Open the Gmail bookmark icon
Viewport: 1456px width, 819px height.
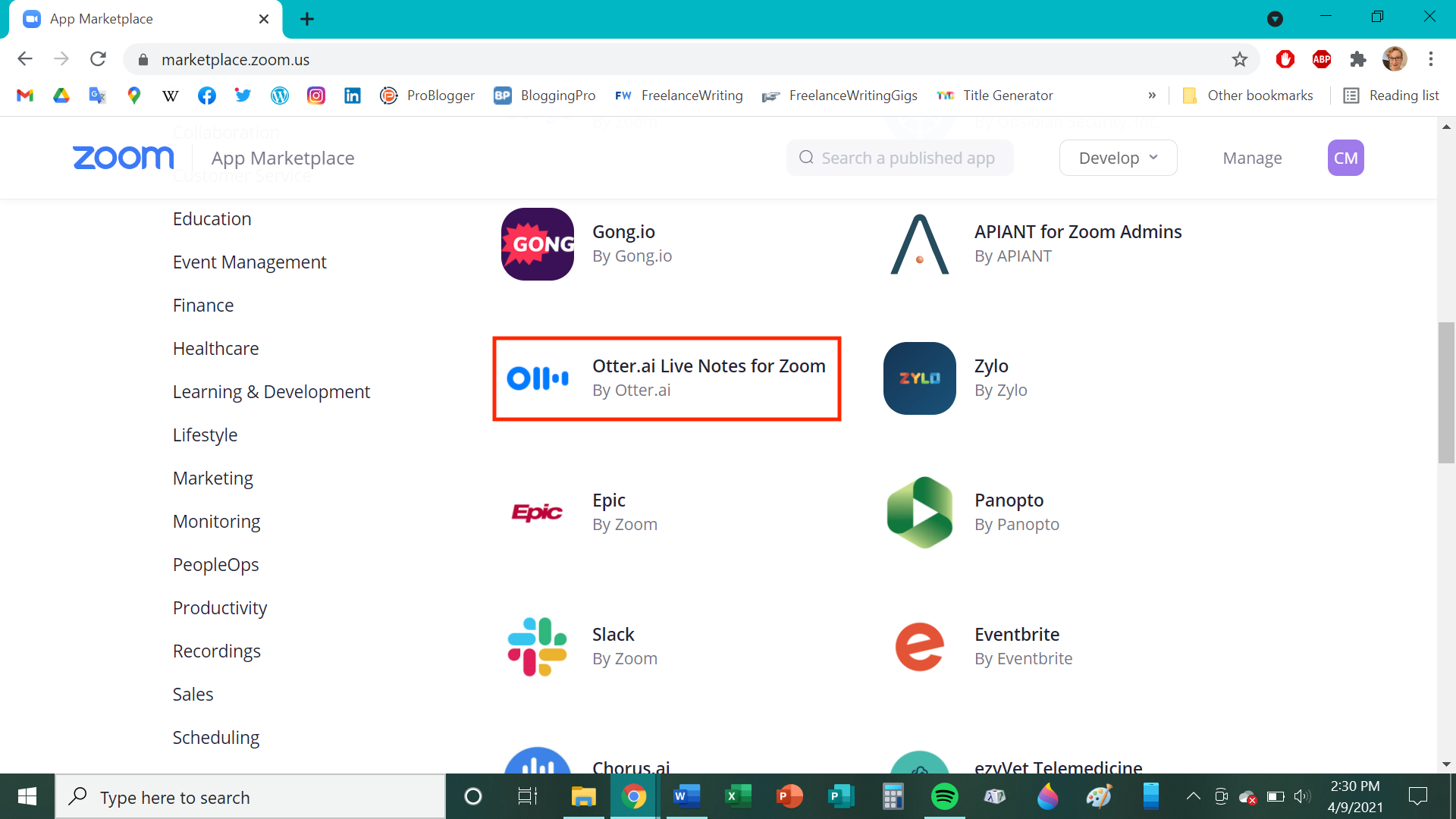coord(25,96)
